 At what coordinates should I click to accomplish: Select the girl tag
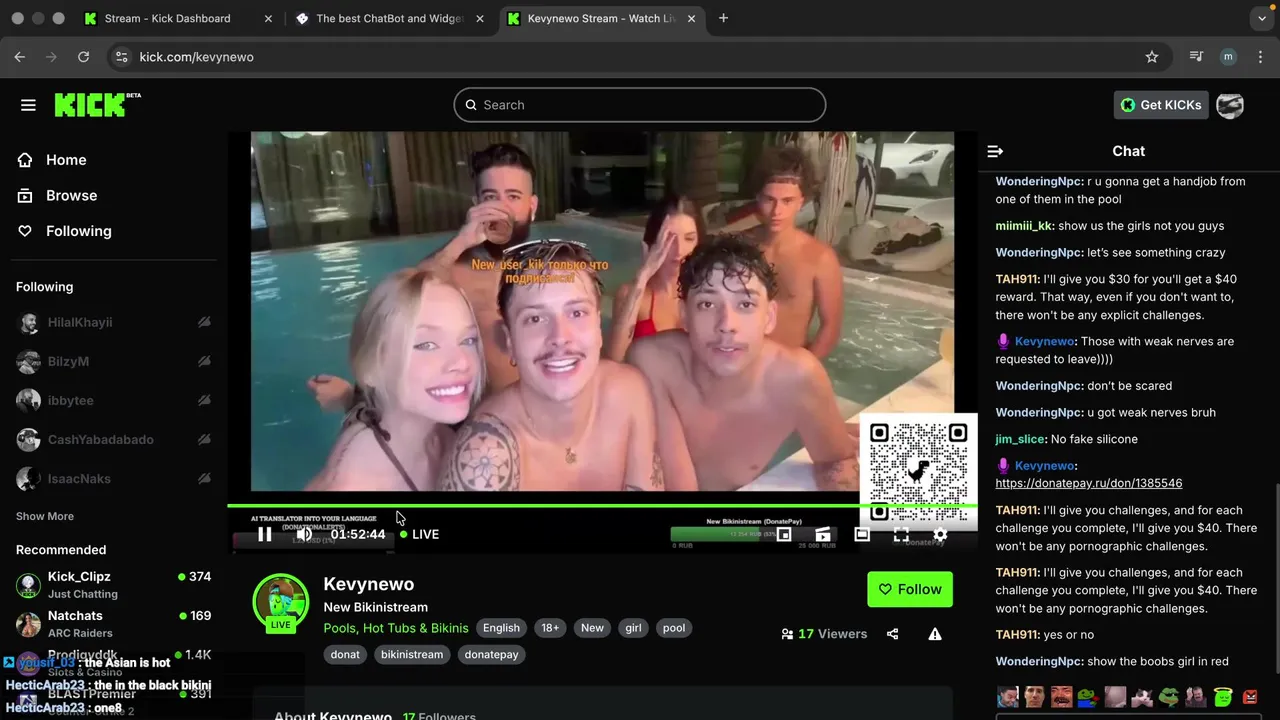633,628
